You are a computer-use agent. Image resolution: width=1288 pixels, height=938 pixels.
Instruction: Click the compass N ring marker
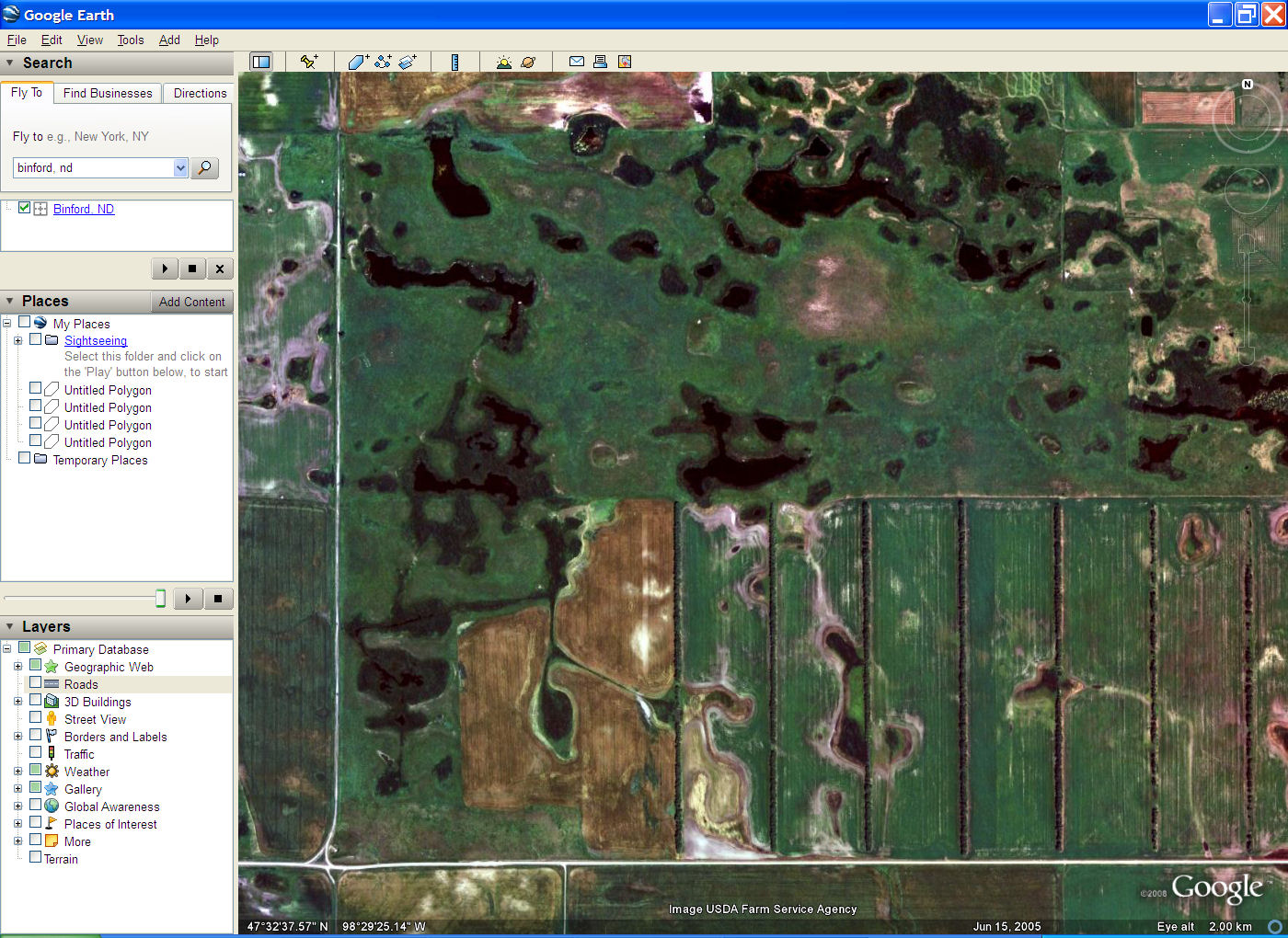click(x=1248, y=85)
